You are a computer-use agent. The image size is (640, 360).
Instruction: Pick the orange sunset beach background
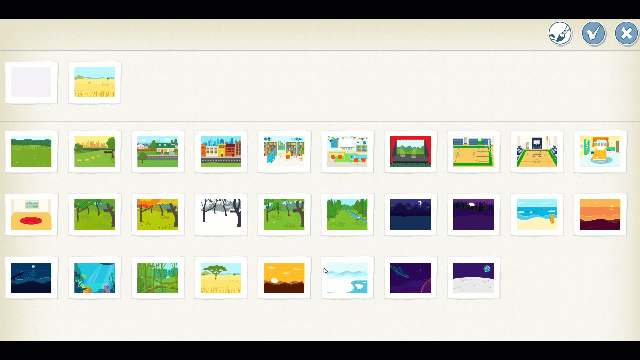600,215
